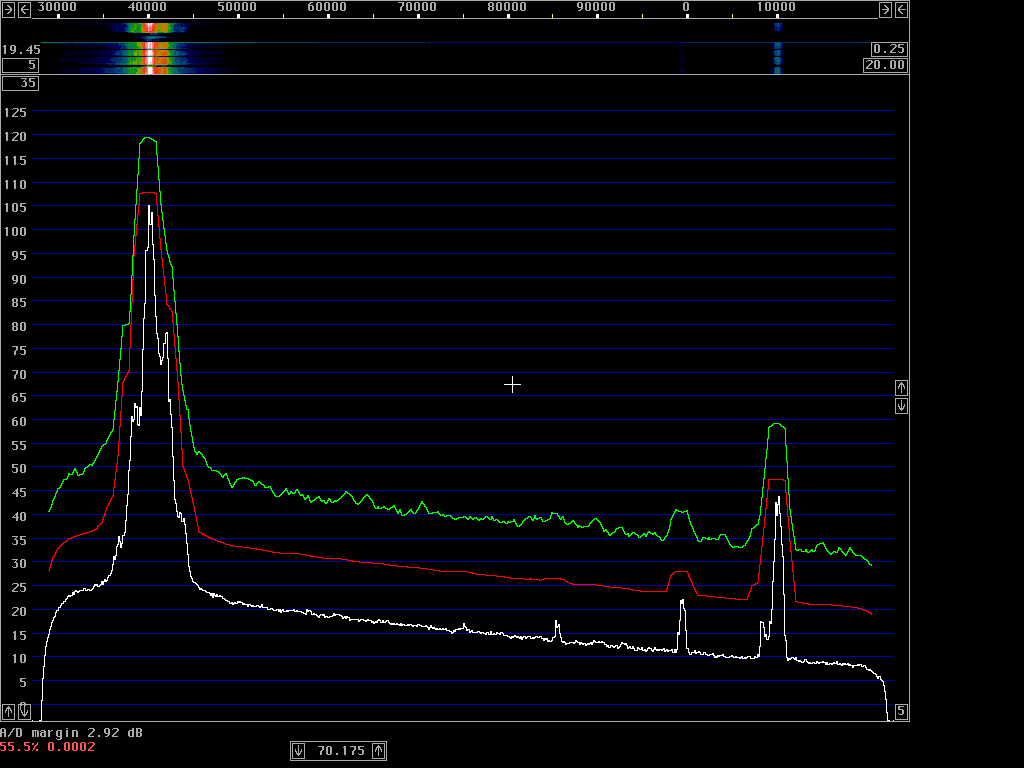1024x768 pixels.
Task: Click the white crosshair cursor in the spectrum
Action: [513, 385]
